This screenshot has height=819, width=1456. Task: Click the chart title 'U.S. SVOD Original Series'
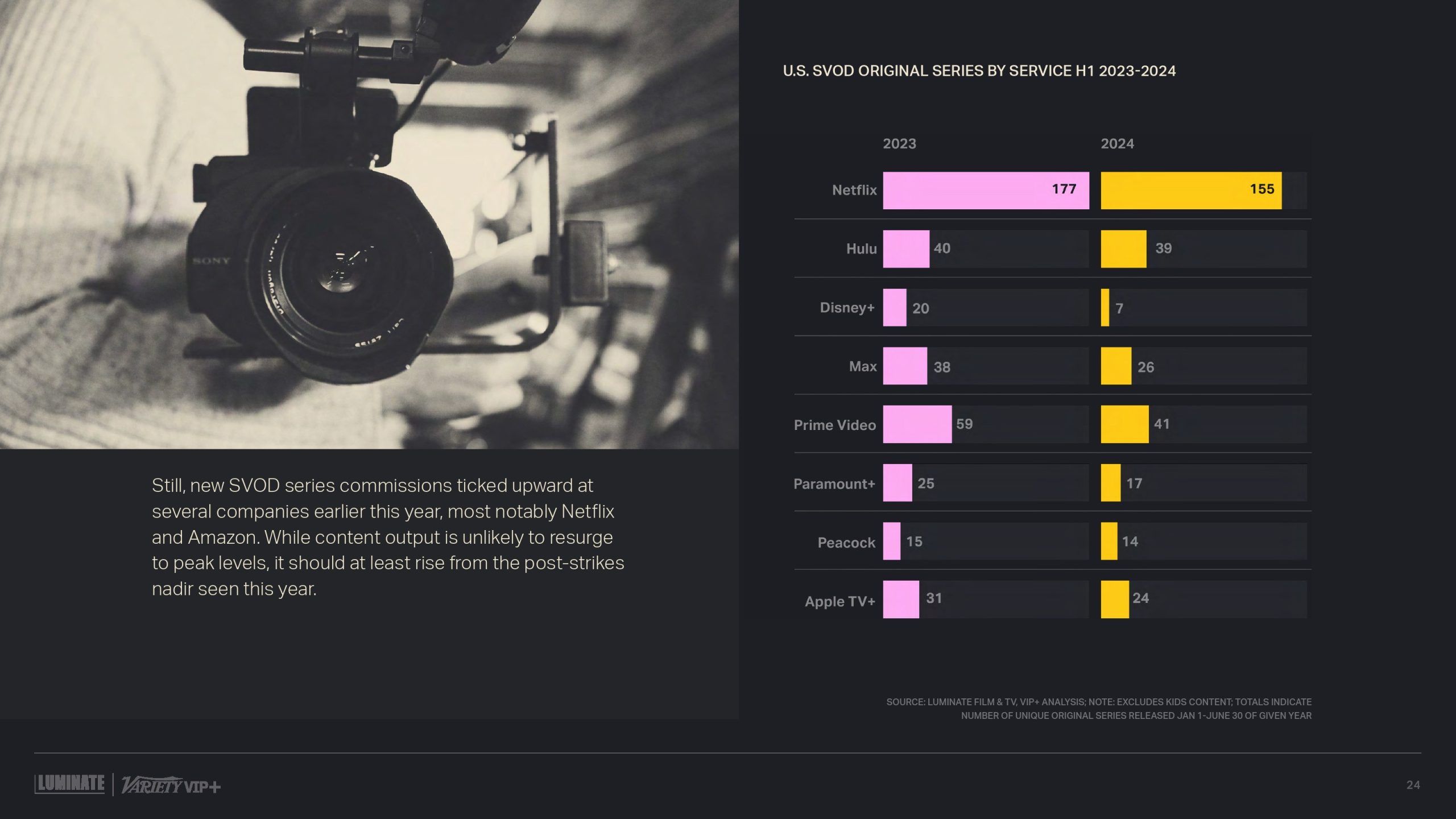point(979,71)
